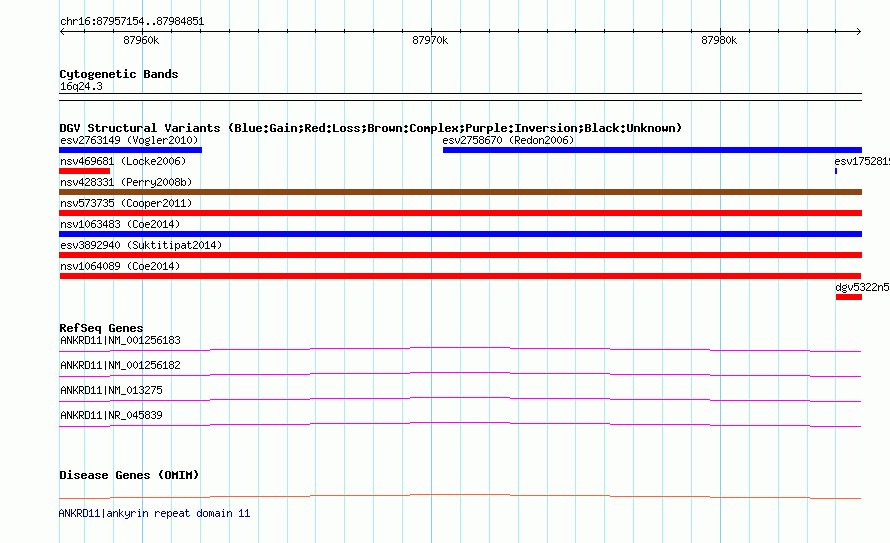This screenshot has width=890, height=543.
Task: Open ANKRD11|ankyrin repeat domain 11 link
Action: (154, 513)
